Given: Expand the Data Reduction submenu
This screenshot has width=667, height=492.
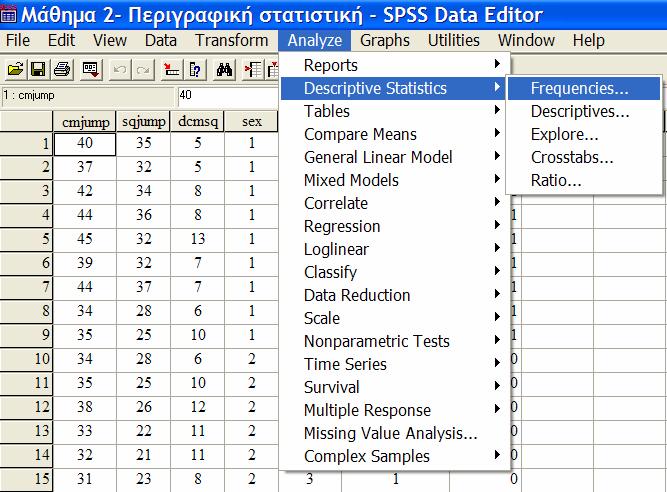Looking at the screenshot, I should [x=394, y=295].
